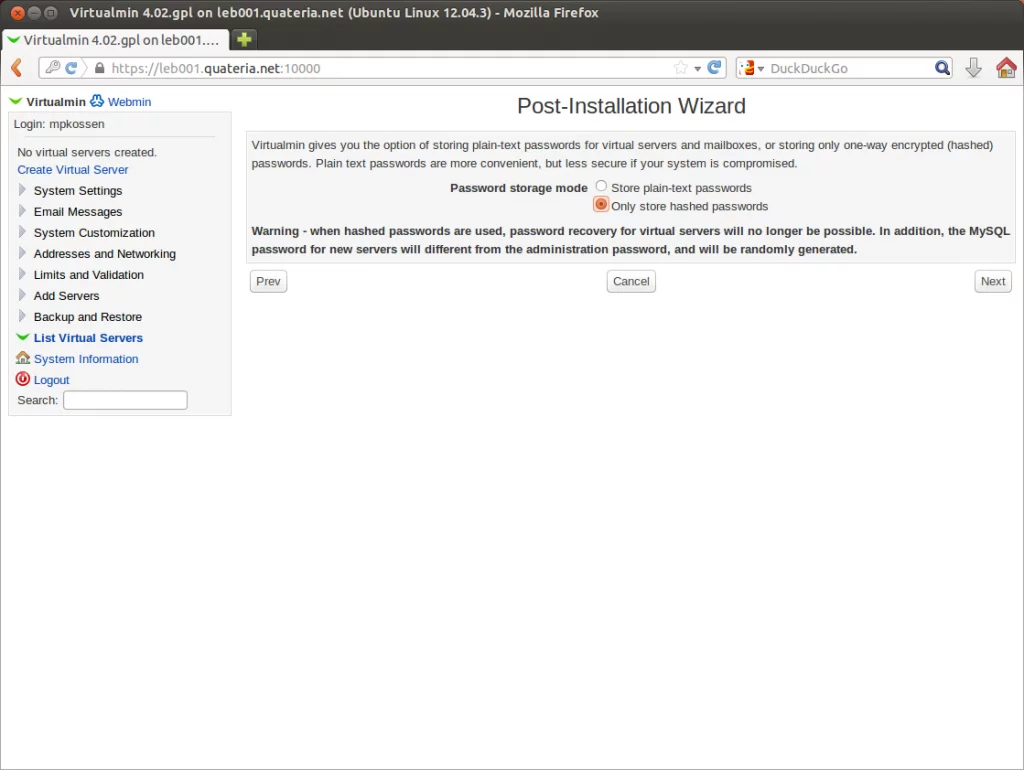Click the Prev button
This screenshot has width=1024, height=770.
[x=268, y=281]
